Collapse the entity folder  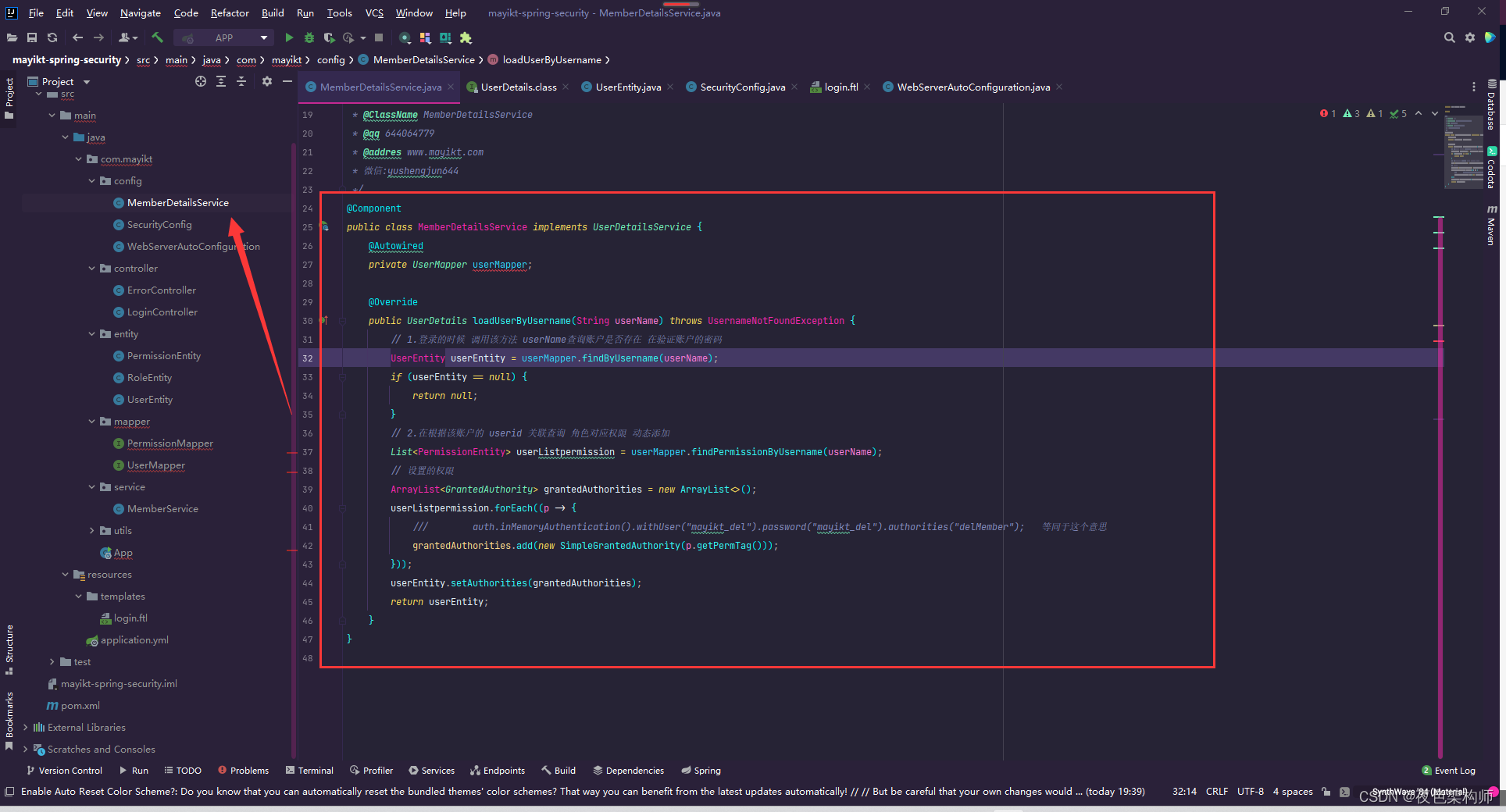(92, 333)
